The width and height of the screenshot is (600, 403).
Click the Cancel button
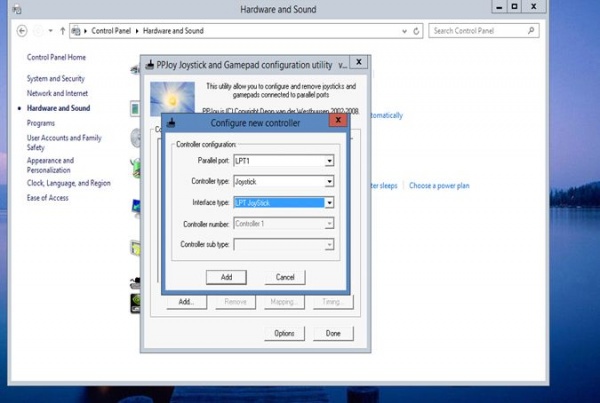(284, 277)
